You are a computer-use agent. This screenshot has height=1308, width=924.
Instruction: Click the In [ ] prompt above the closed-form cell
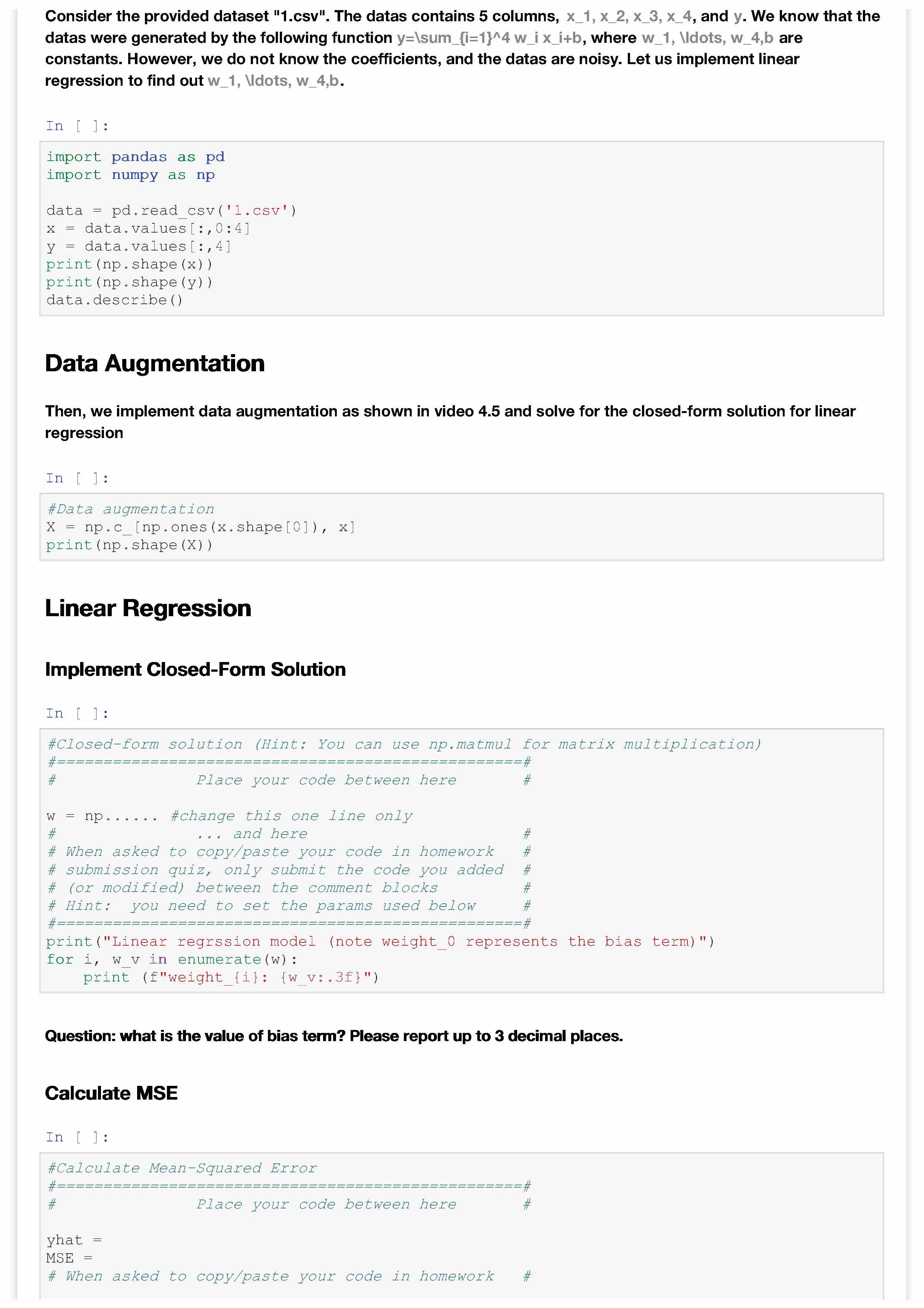(77, 713)
